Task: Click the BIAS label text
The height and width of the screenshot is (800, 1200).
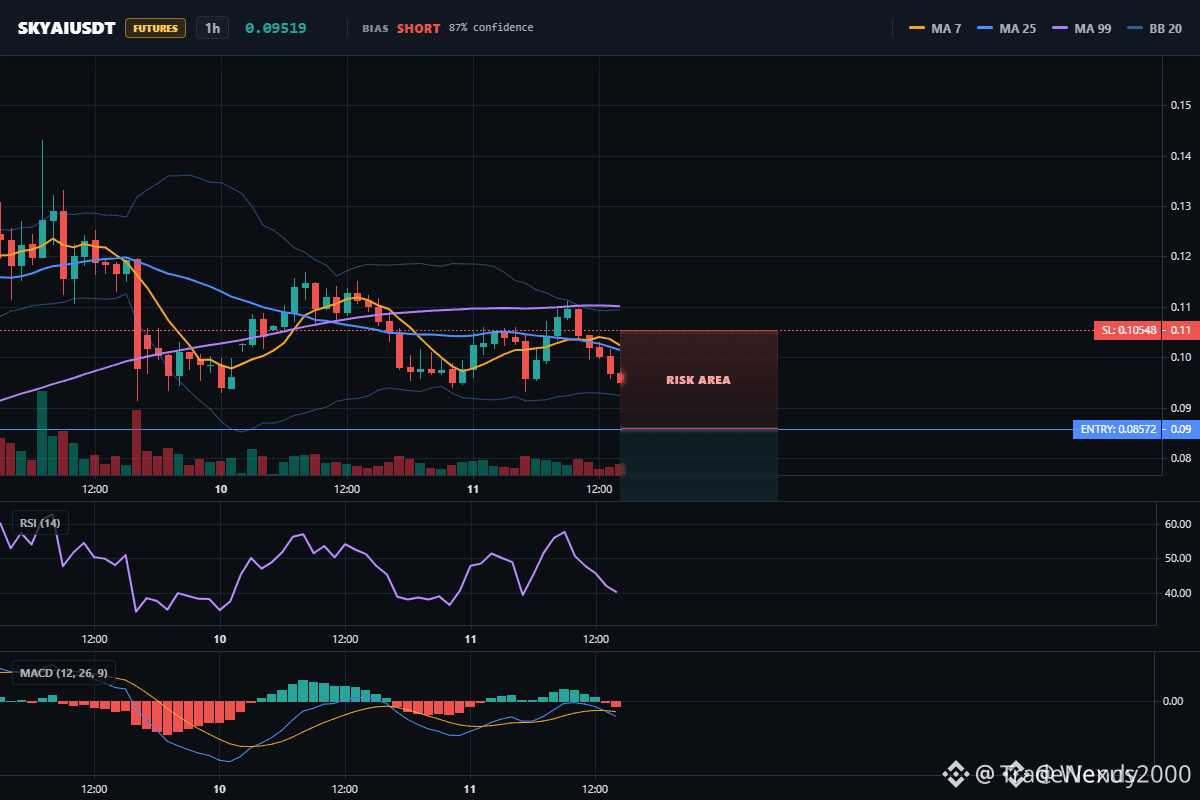Action: click(x=376, y=28)
